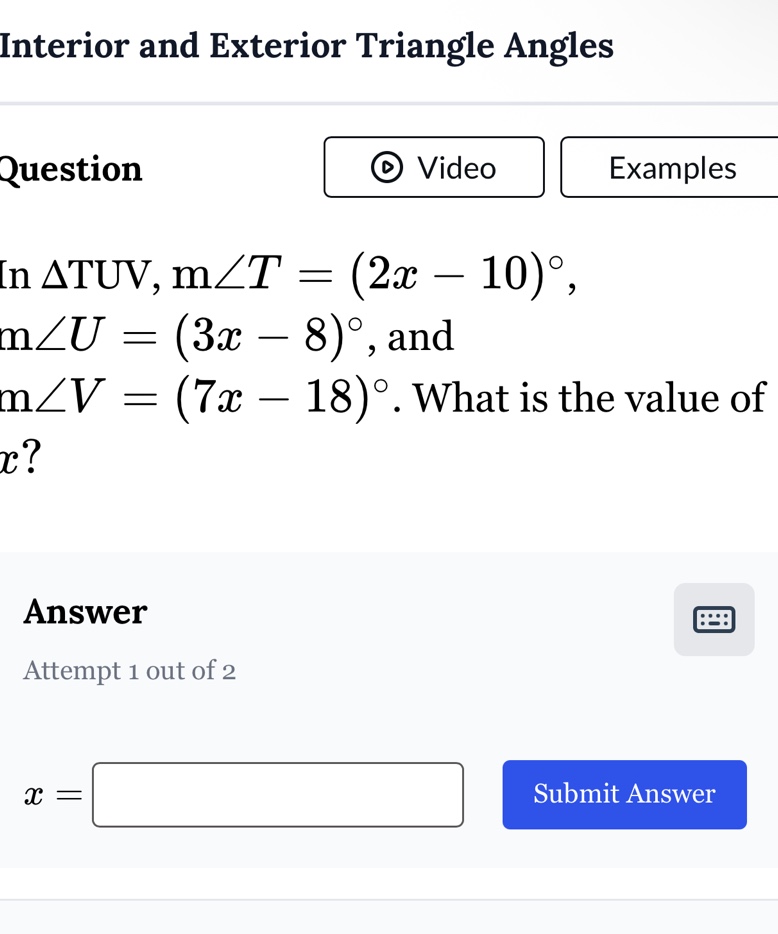Click the divider line below page title
The height and width of the screenshot is (934, 778).
(x=389, y=103)
